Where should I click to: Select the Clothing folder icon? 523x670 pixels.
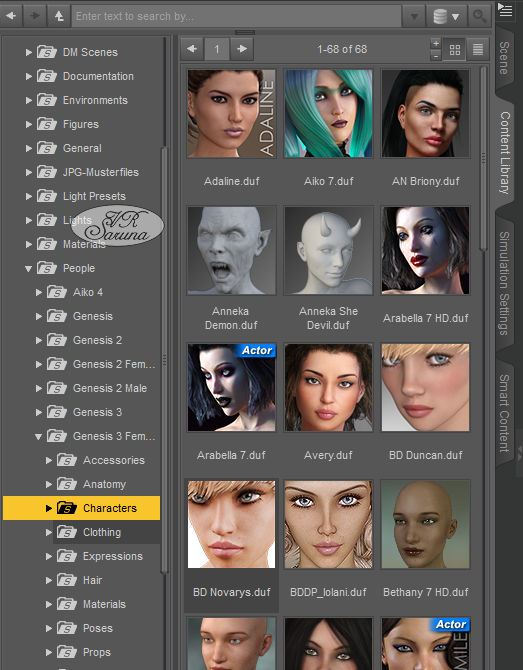pos(67,532)
